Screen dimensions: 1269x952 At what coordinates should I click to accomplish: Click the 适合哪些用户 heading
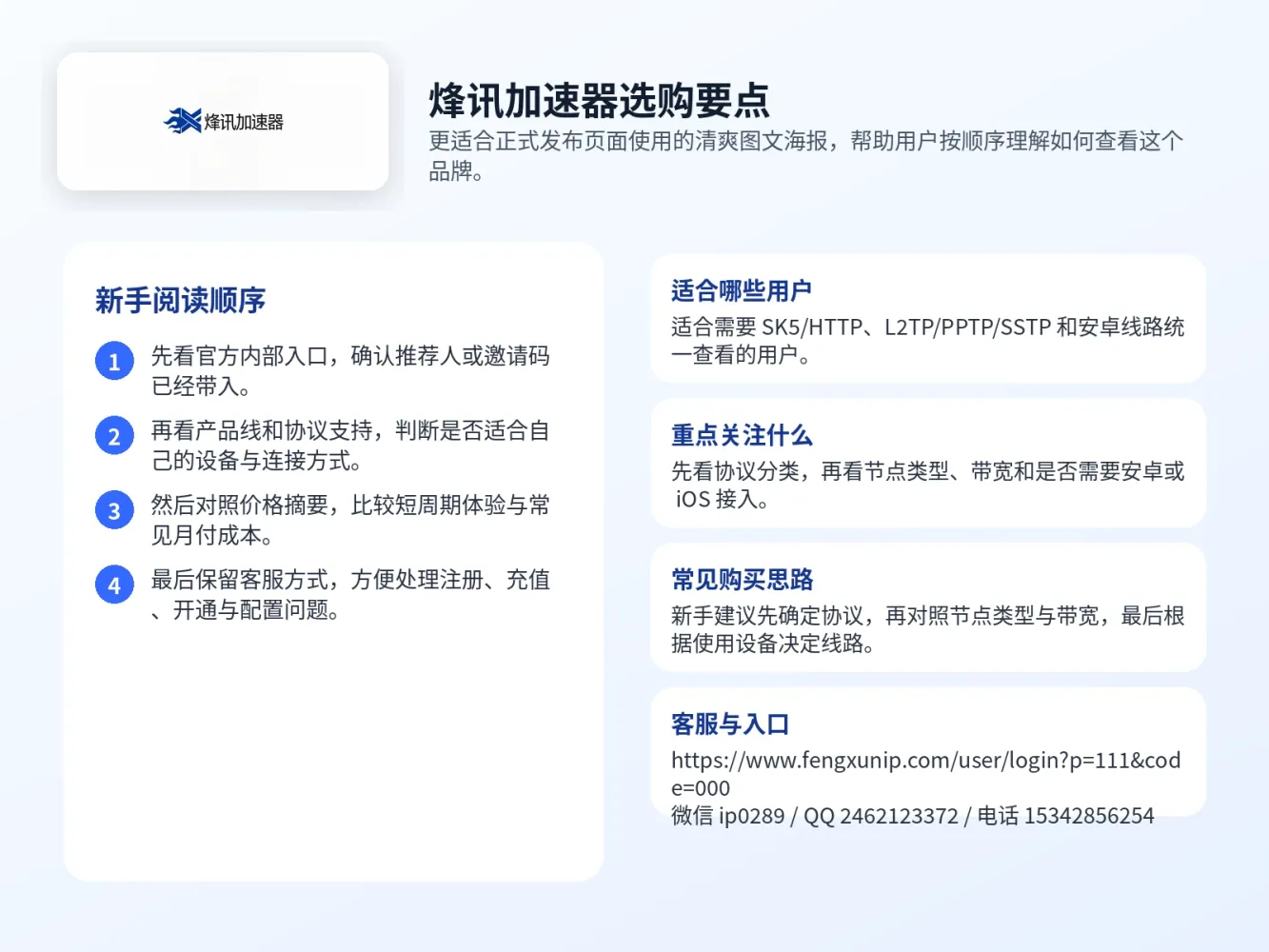(742, 290)
